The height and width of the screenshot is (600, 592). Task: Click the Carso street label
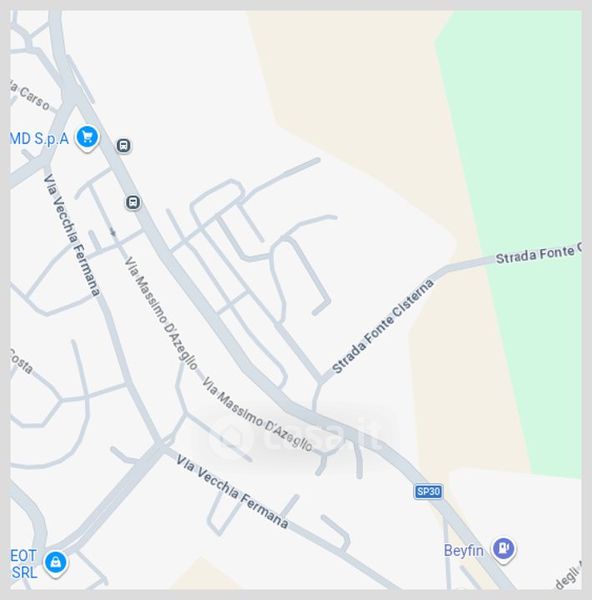click(30, 96)
